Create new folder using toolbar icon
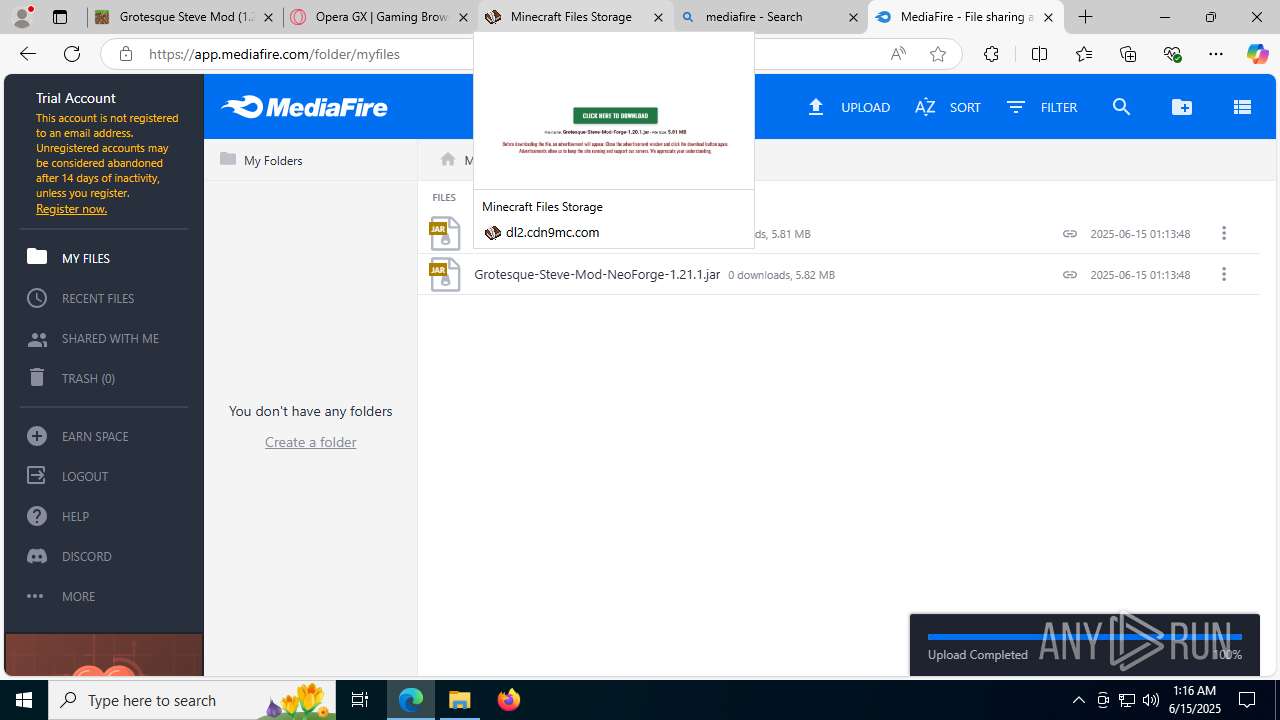The width and height of the screenshot is (1280, 720). pyautogui.click(x=1182, y=107)
